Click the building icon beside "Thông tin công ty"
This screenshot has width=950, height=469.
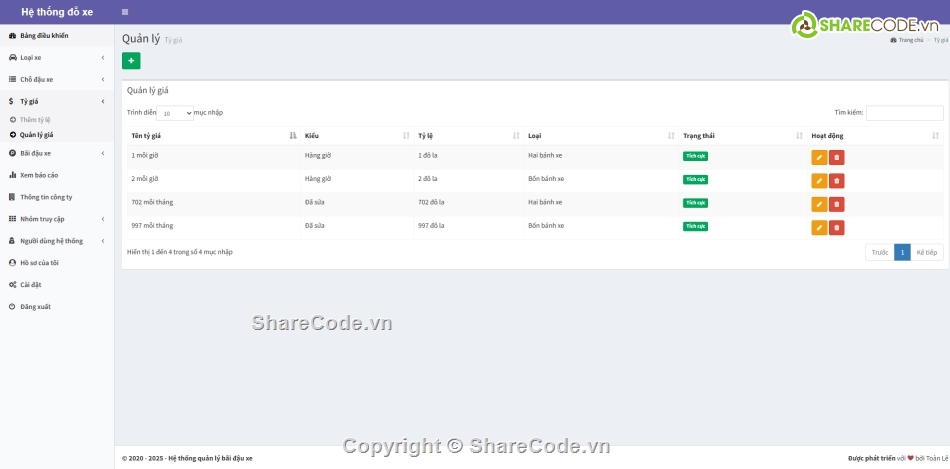(x=12, y=197)
